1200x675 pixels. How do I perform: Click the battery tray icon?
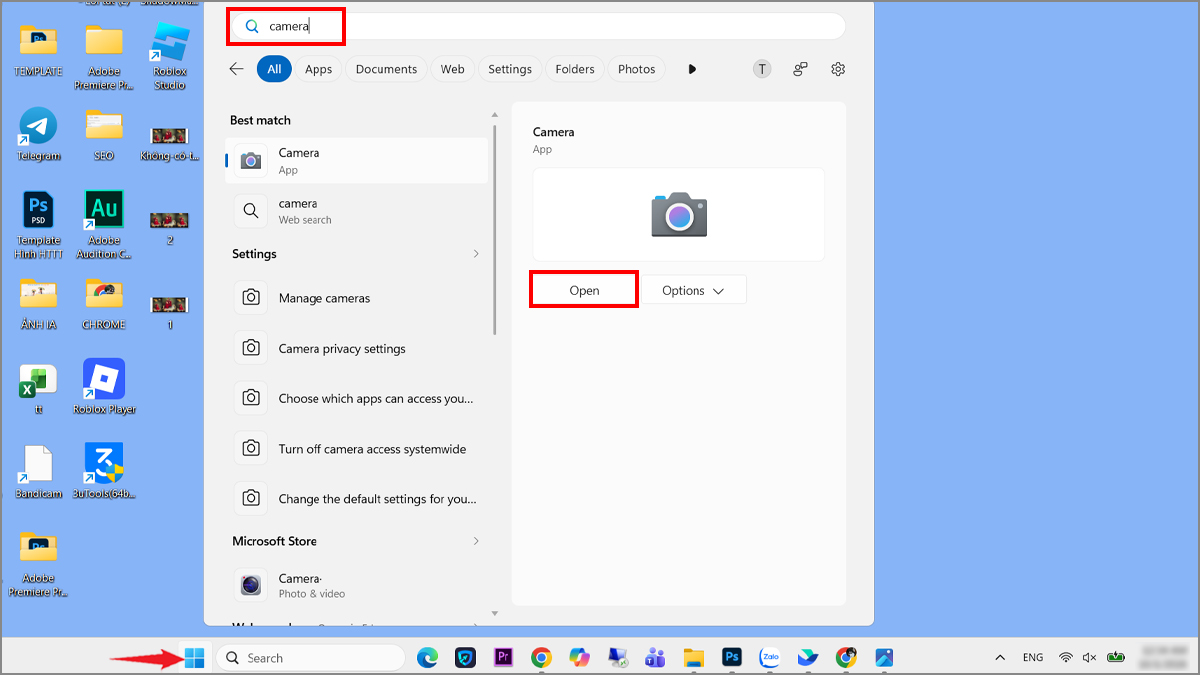1116,657
